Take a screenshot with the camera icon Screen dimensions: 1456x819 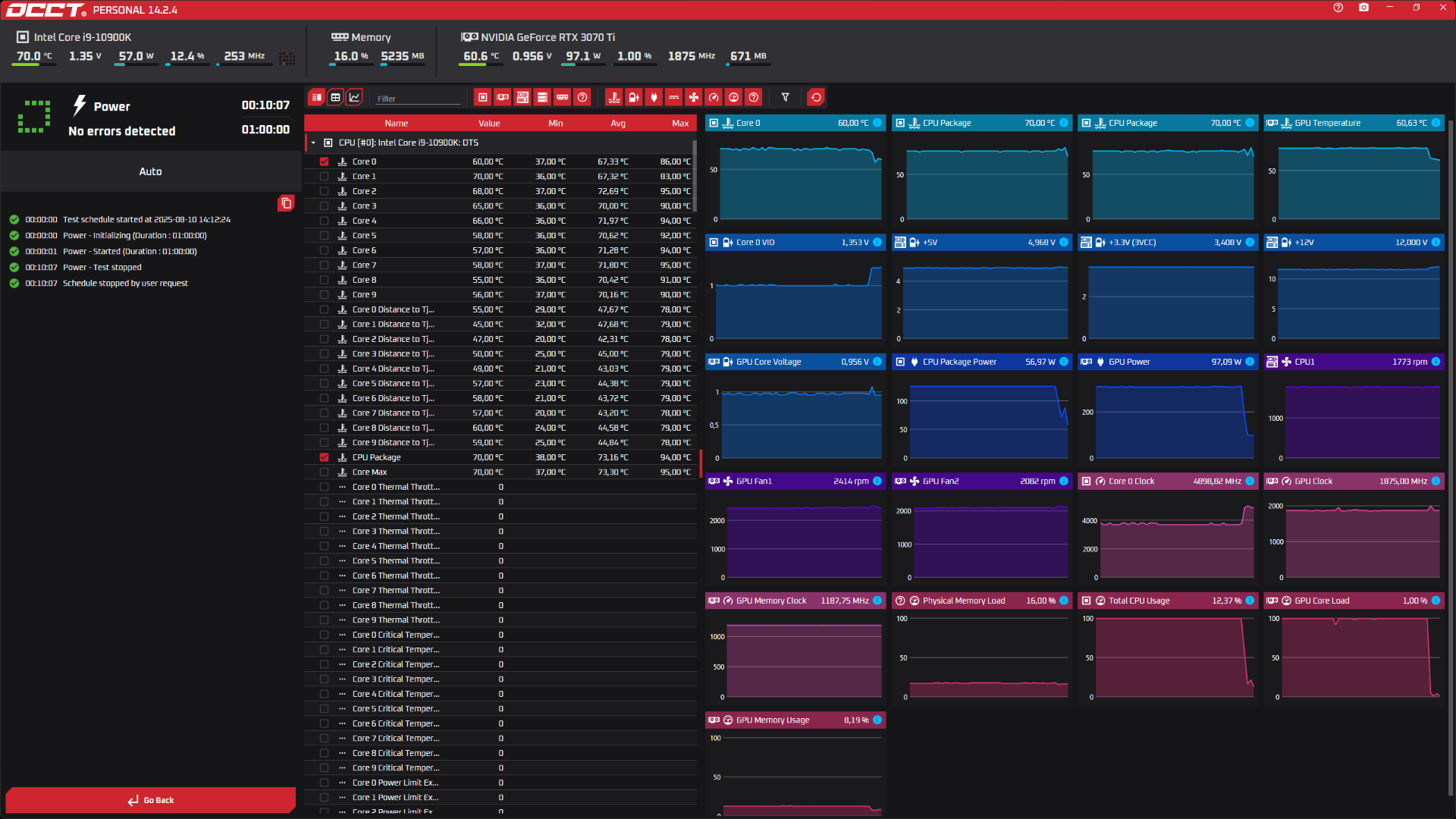[1363, 8]
